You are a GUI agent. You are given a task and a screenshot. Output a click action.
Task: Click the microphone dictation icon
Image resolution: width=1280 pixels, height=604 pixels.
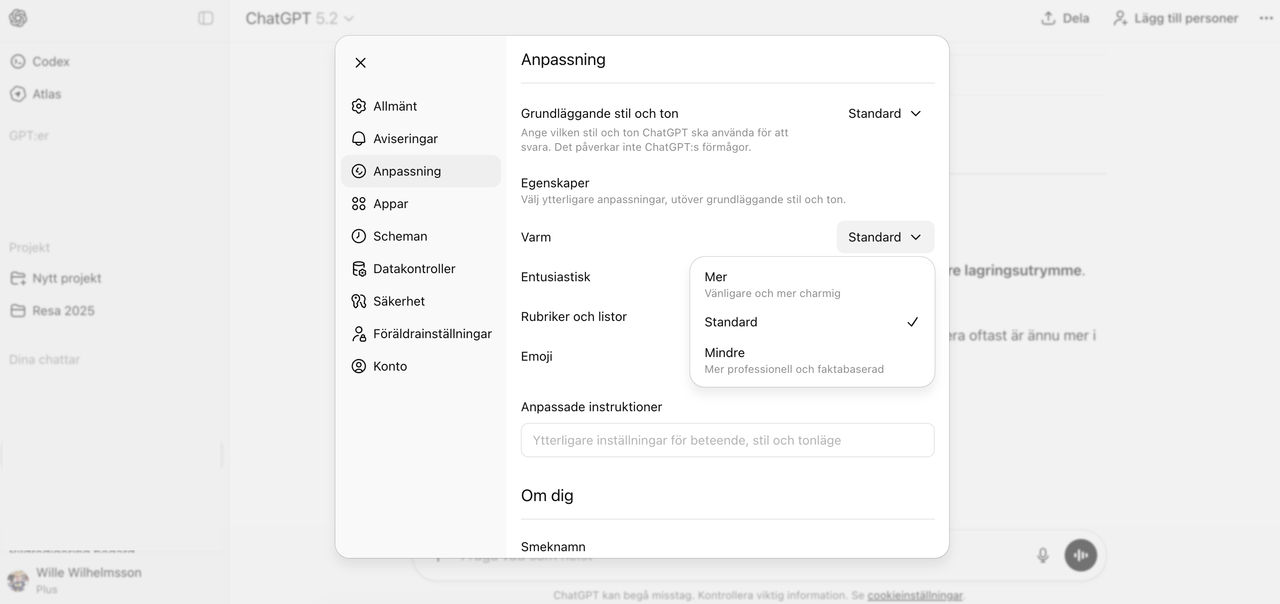point(1043,555)
